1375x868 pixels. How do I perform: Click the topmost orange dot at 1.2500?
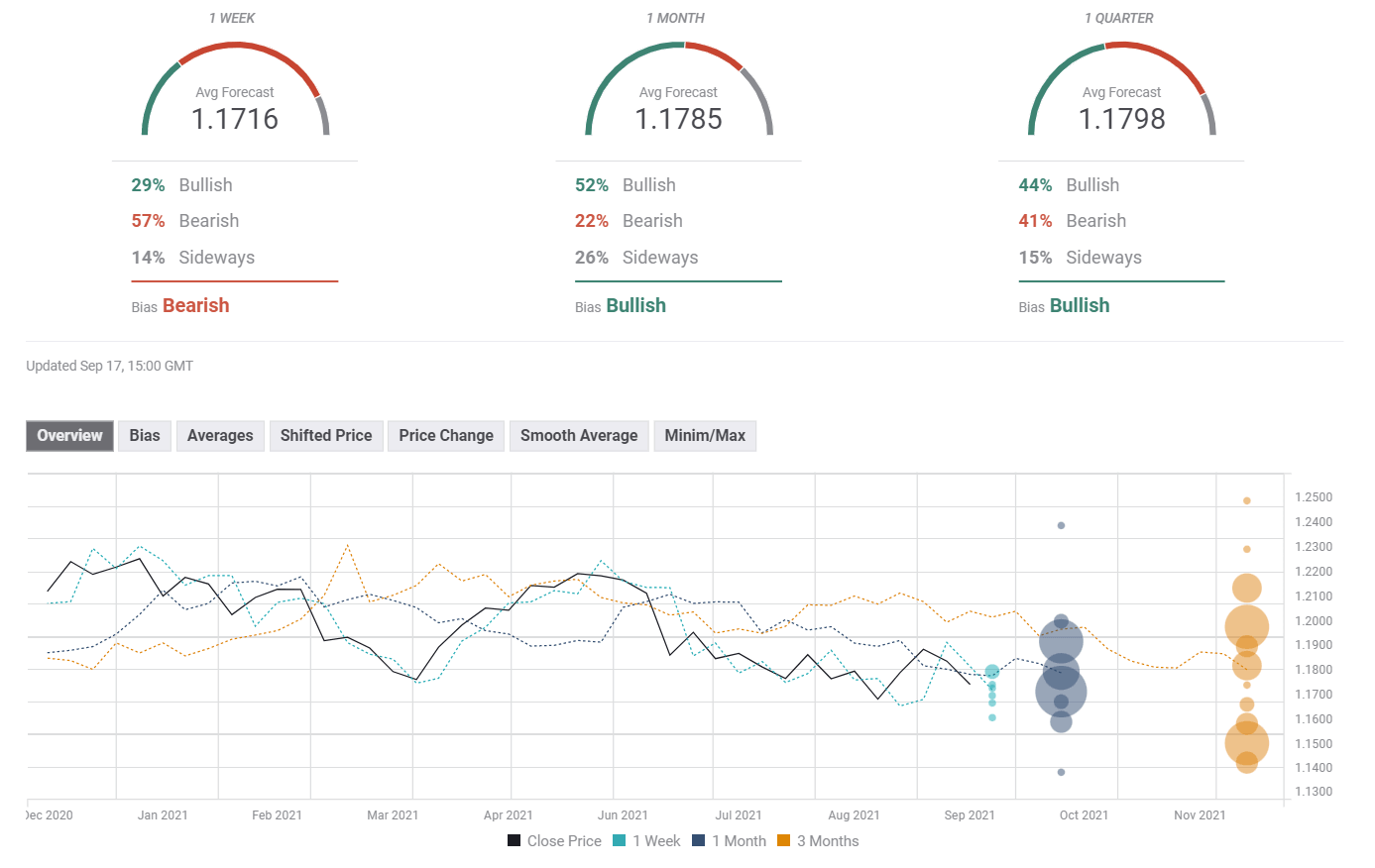click(x=1247, y=500)
